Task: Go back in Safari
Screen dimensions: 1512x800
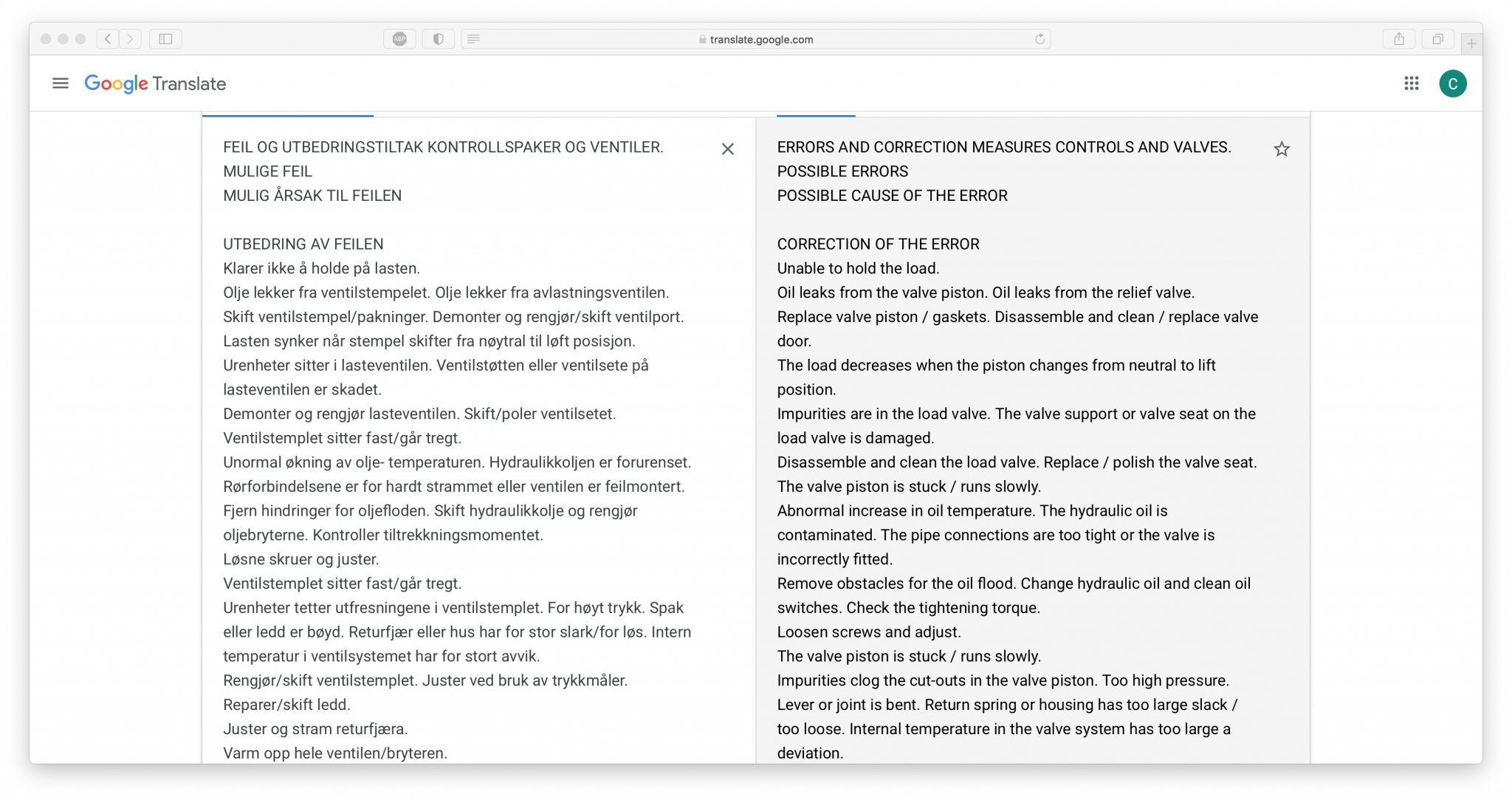Action: [x=108, y=39]
